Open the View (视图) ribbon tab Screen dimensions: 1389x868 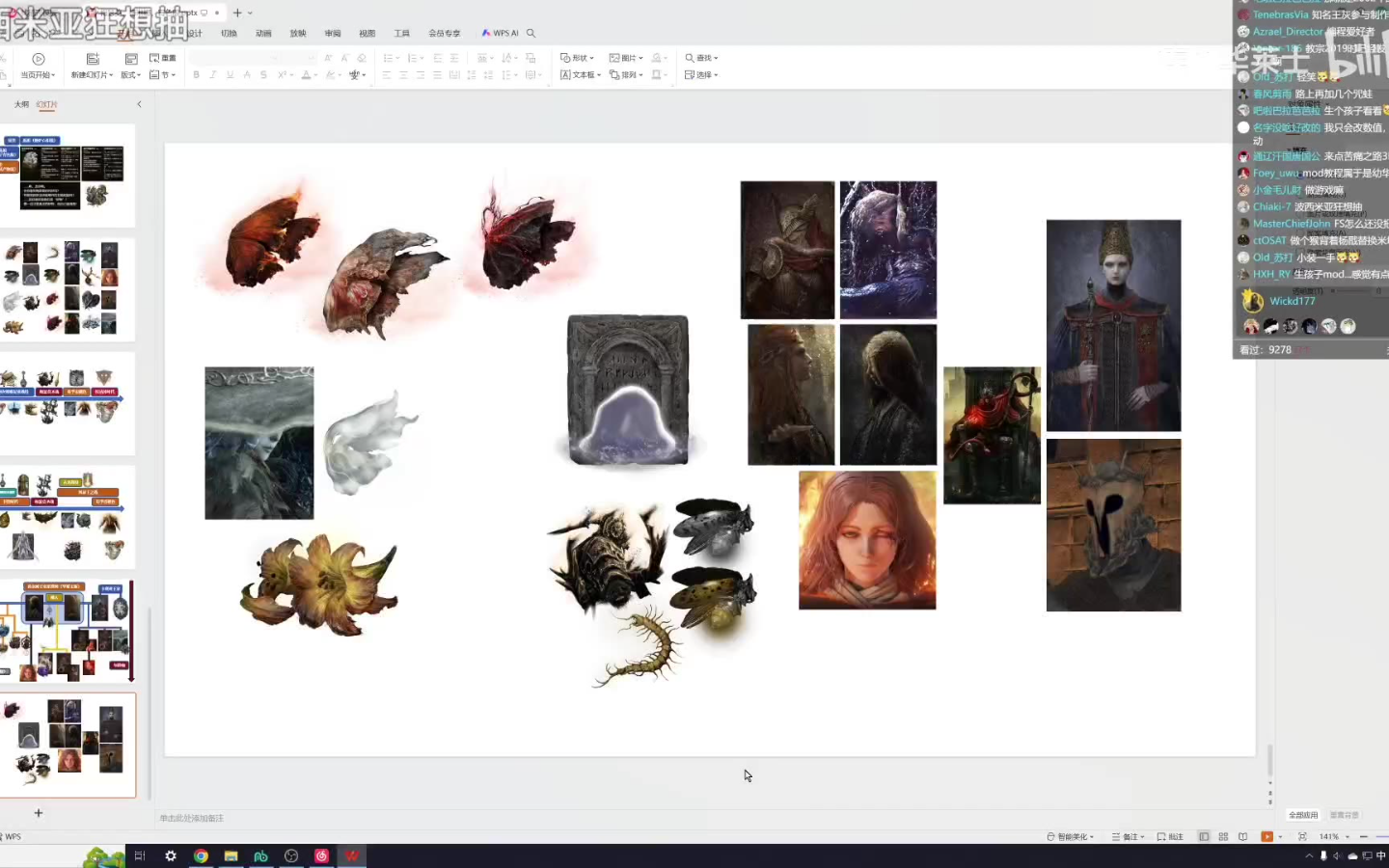[368, 34]
